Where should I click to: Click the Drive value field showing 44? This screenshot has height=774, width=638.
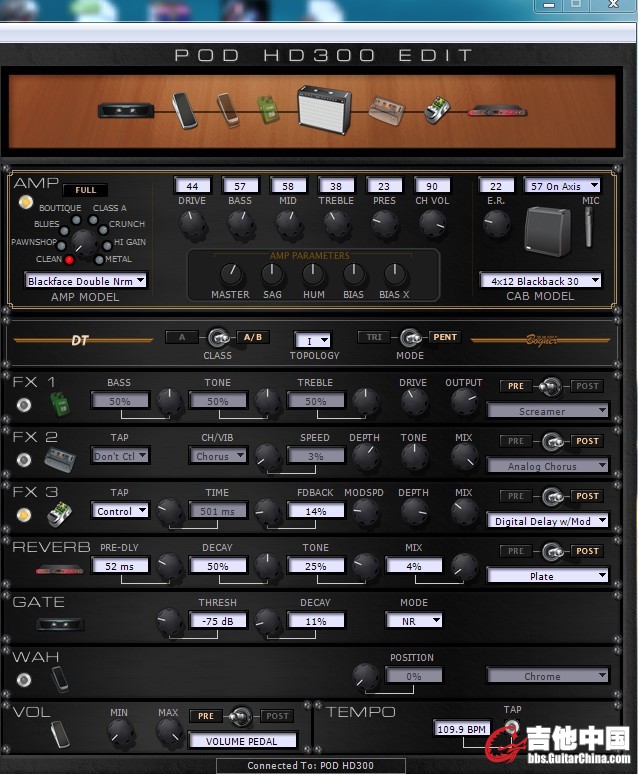click(192, 186)
